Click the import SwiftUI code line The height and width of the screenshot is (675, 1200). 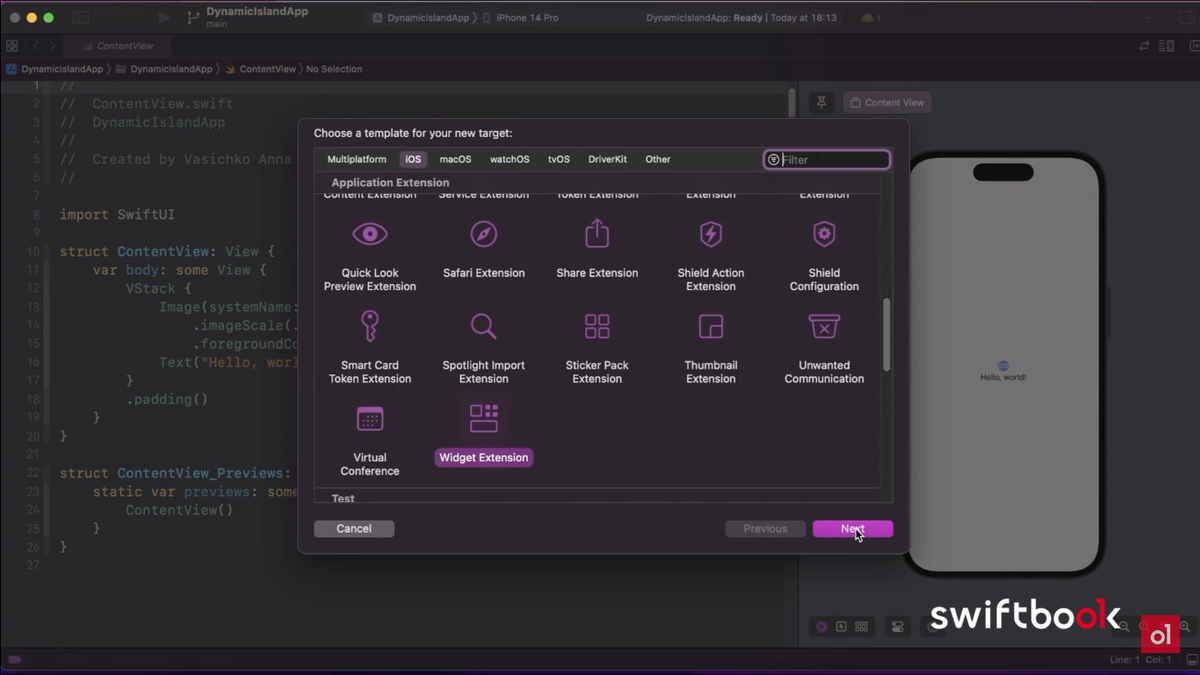117,215
